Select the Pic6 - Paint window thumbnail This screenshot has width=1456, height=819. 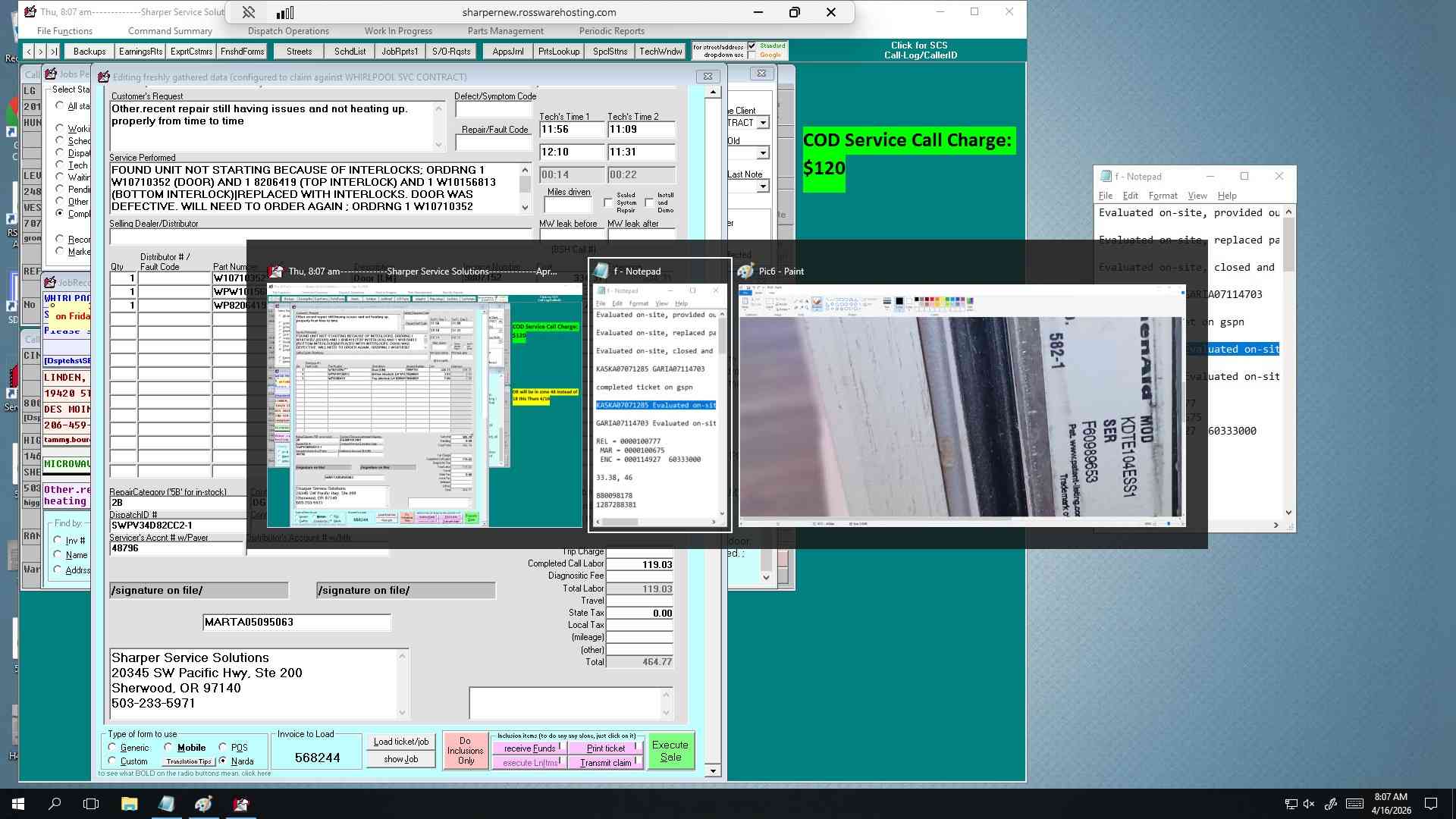962,402
